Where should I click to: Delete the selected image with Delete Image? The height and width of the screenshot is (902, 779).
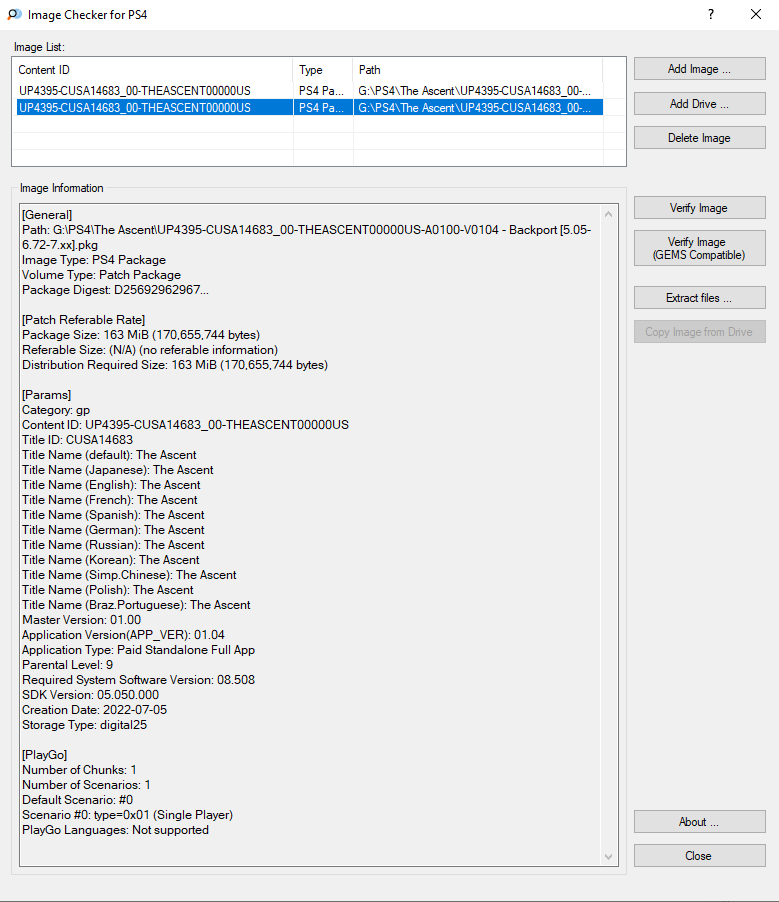[699, 138]
